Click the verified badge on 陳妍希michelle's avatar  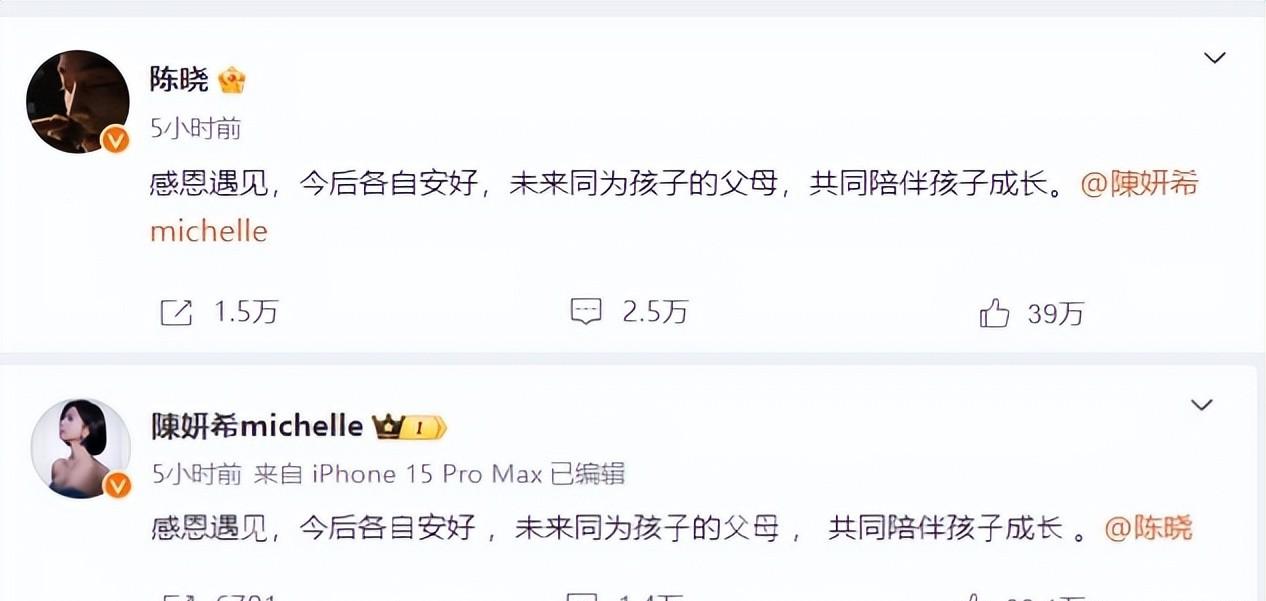(x=119, y=486)
